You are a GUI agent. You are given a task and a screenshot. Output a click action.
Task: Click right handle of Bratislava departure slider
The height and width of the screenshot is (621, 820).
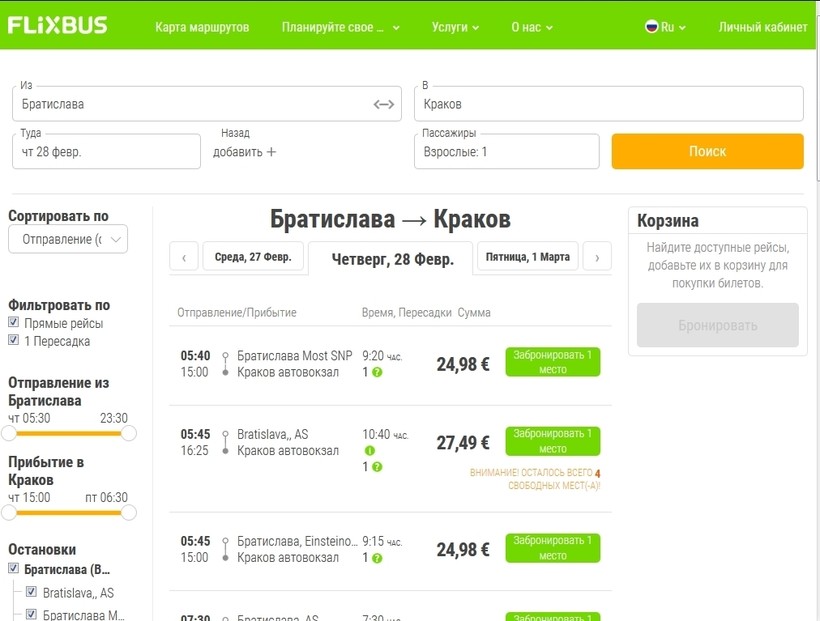click(128, 433)
